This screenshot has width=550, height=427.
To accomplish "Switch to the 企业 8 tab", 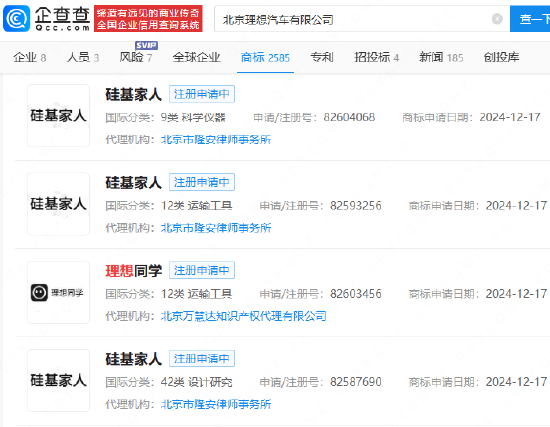I will tap(30, 57).
